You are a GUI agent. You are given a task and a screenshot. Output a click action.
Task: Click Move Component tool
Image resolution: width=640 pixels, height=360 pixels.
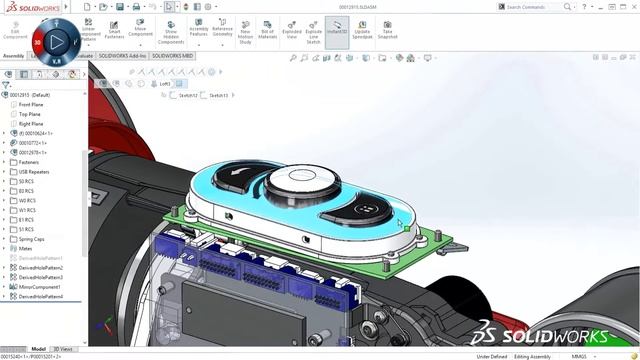(140, 28)
